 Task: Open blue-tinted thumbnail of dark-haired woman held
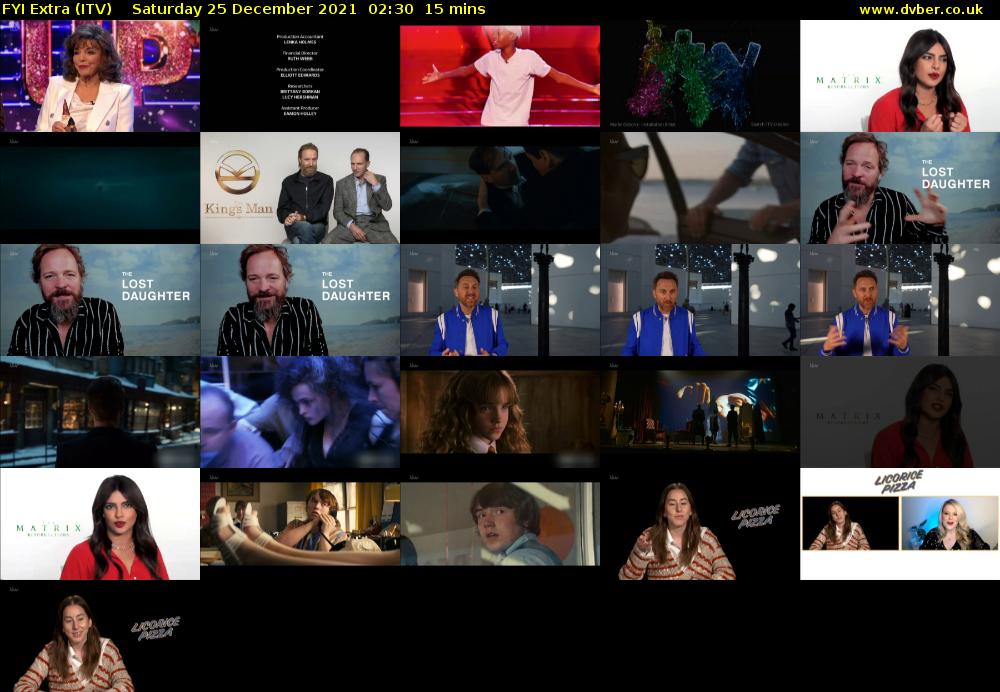(x=300, y=412)
